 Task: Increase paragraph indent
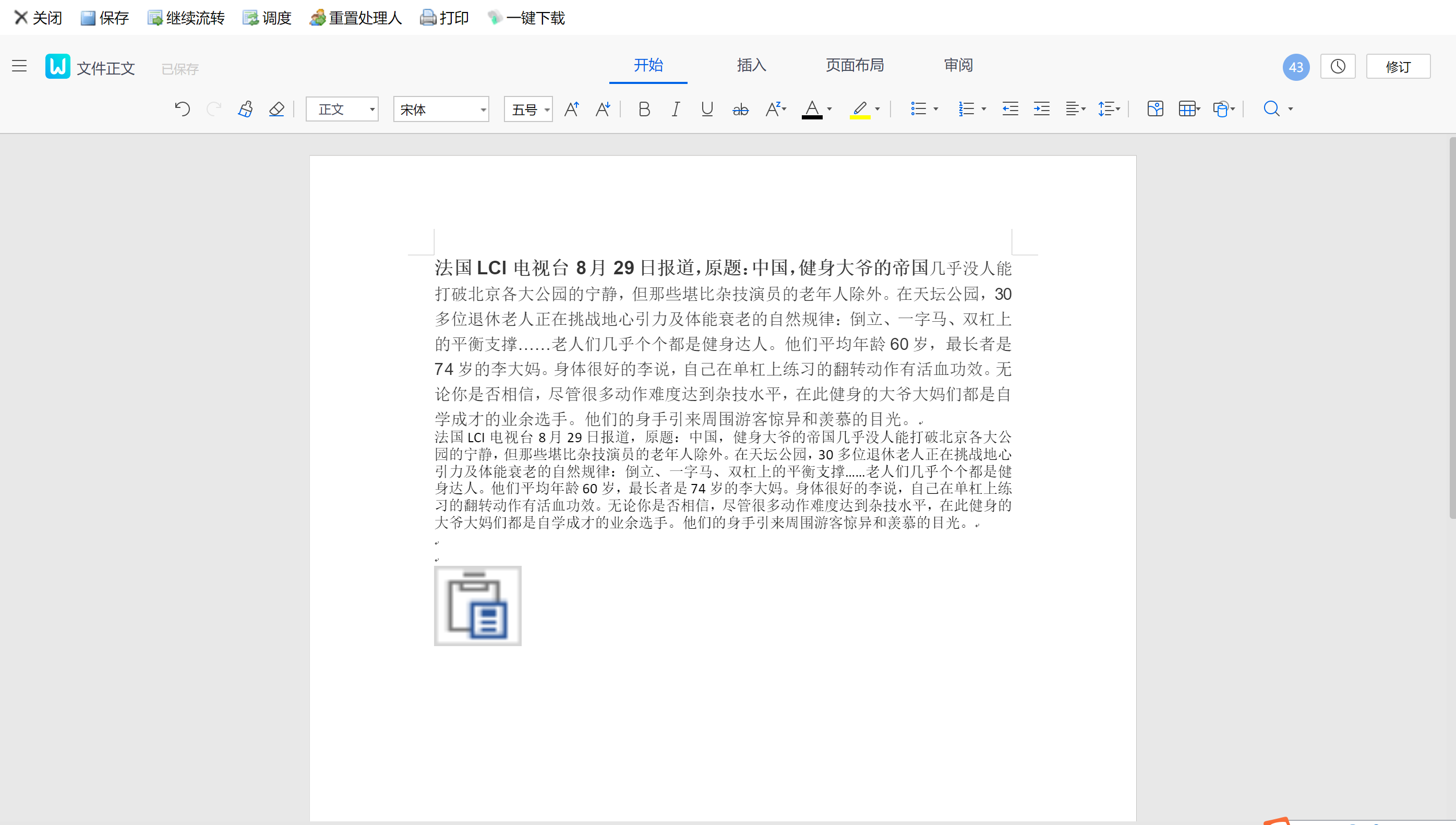[x=1041, y=109]
